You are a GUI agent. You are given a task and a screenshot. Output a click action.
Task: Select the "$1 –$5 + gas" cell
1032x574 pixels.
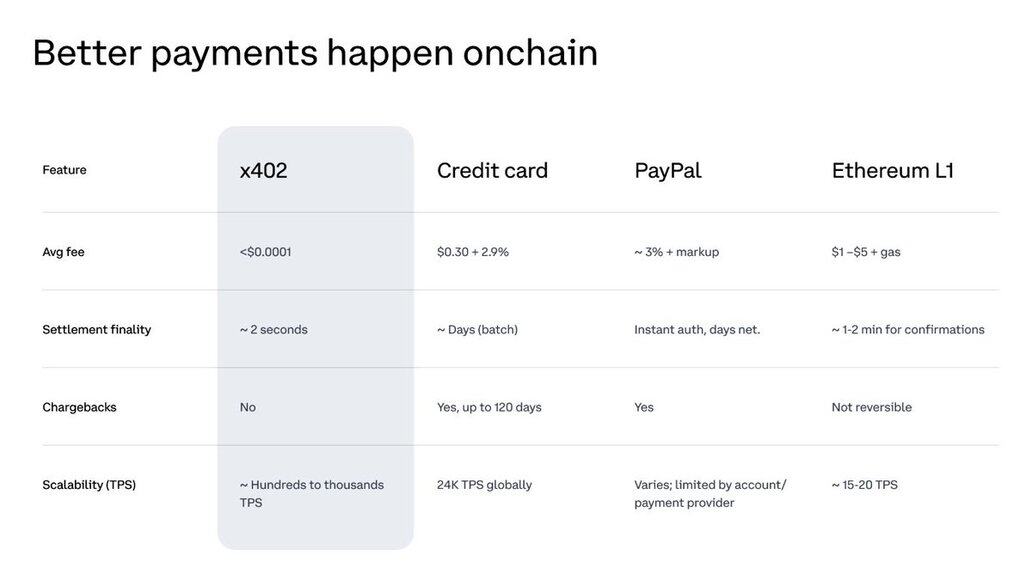coord(866,252)
